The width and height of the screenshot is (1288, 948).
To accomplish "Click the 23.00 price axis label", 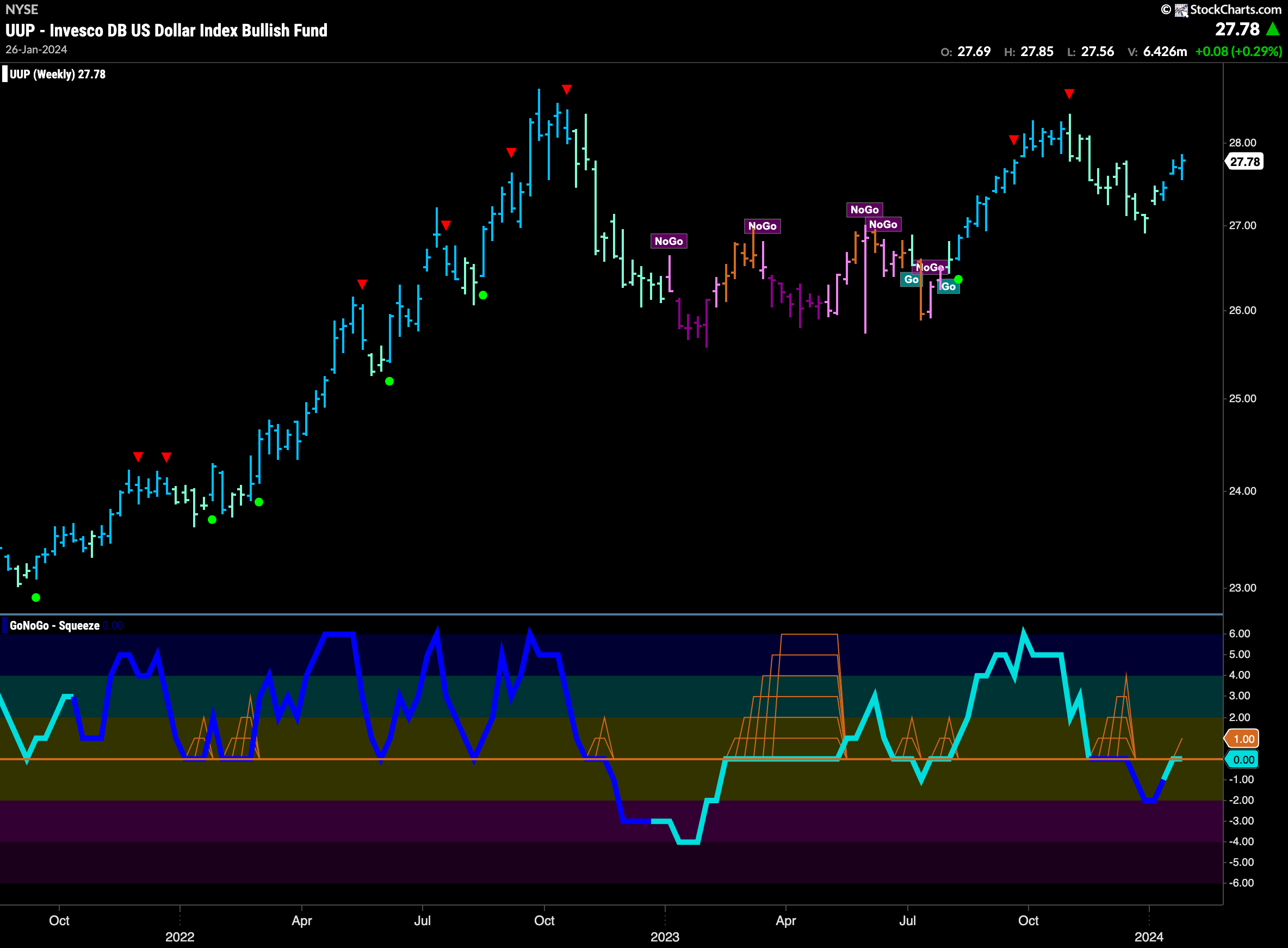I will coord(1242,588).
